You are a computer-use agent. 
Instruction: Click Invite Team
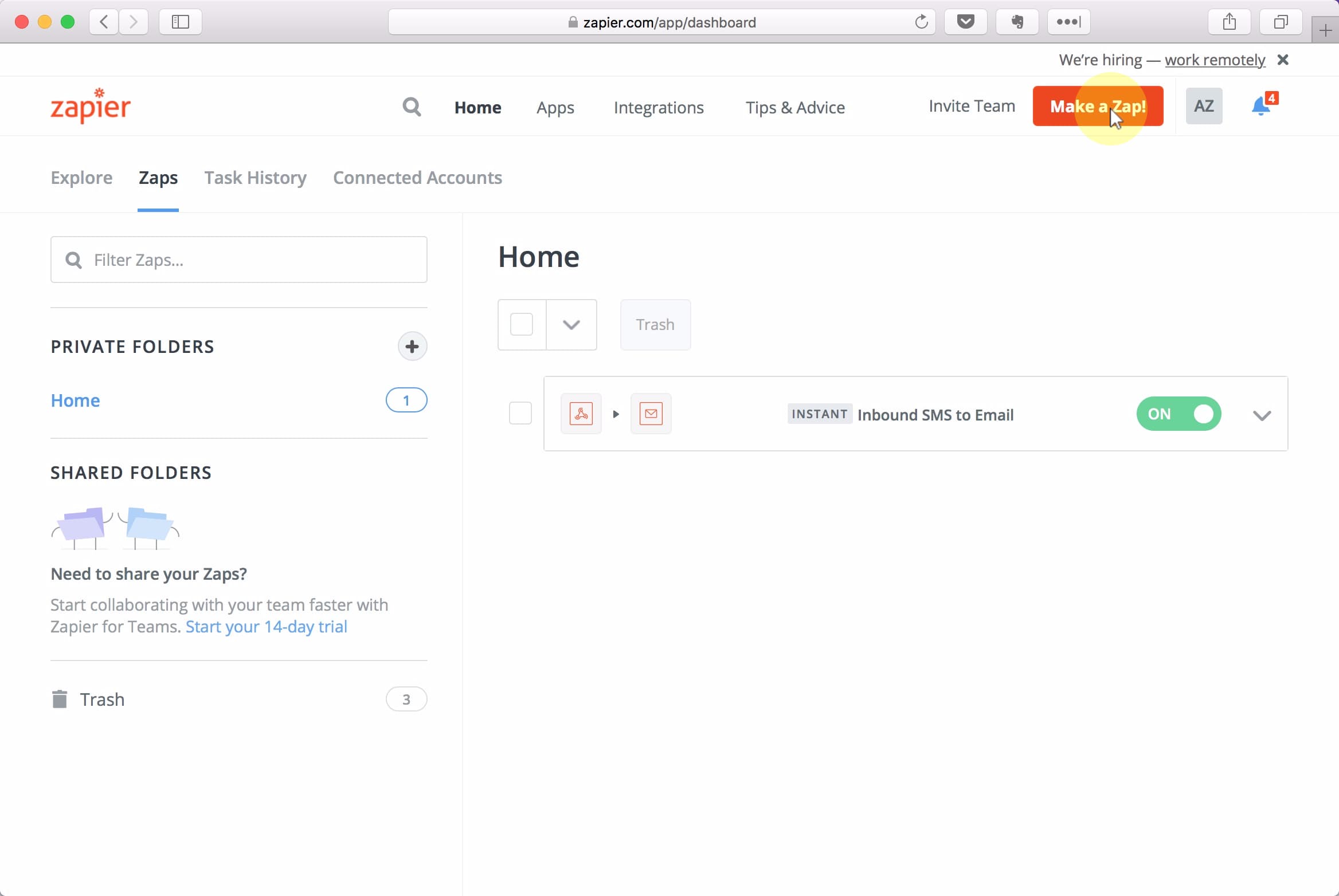pos(972,106)
